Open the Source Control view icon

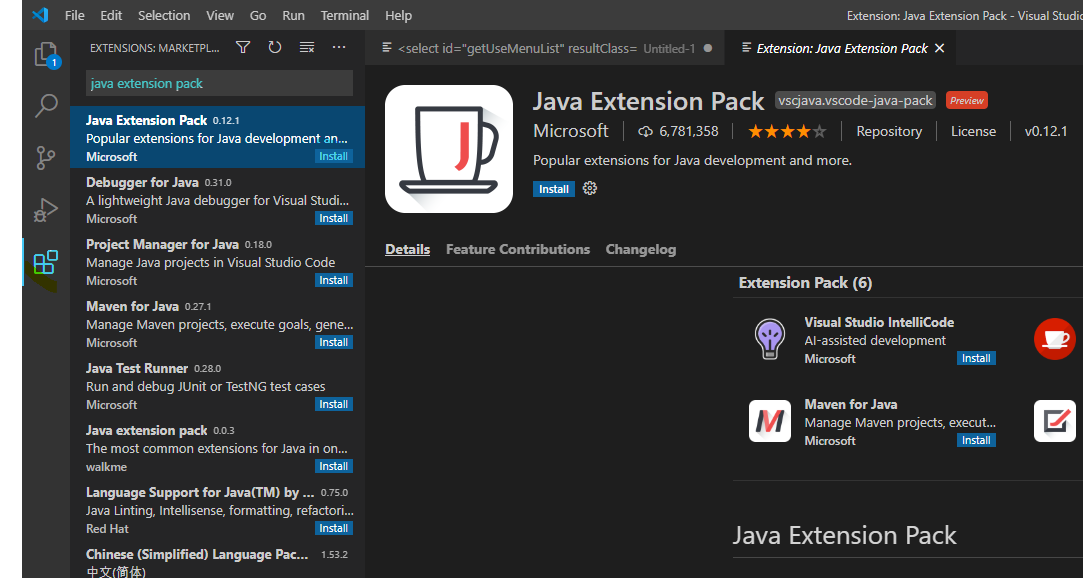(46, 158)
